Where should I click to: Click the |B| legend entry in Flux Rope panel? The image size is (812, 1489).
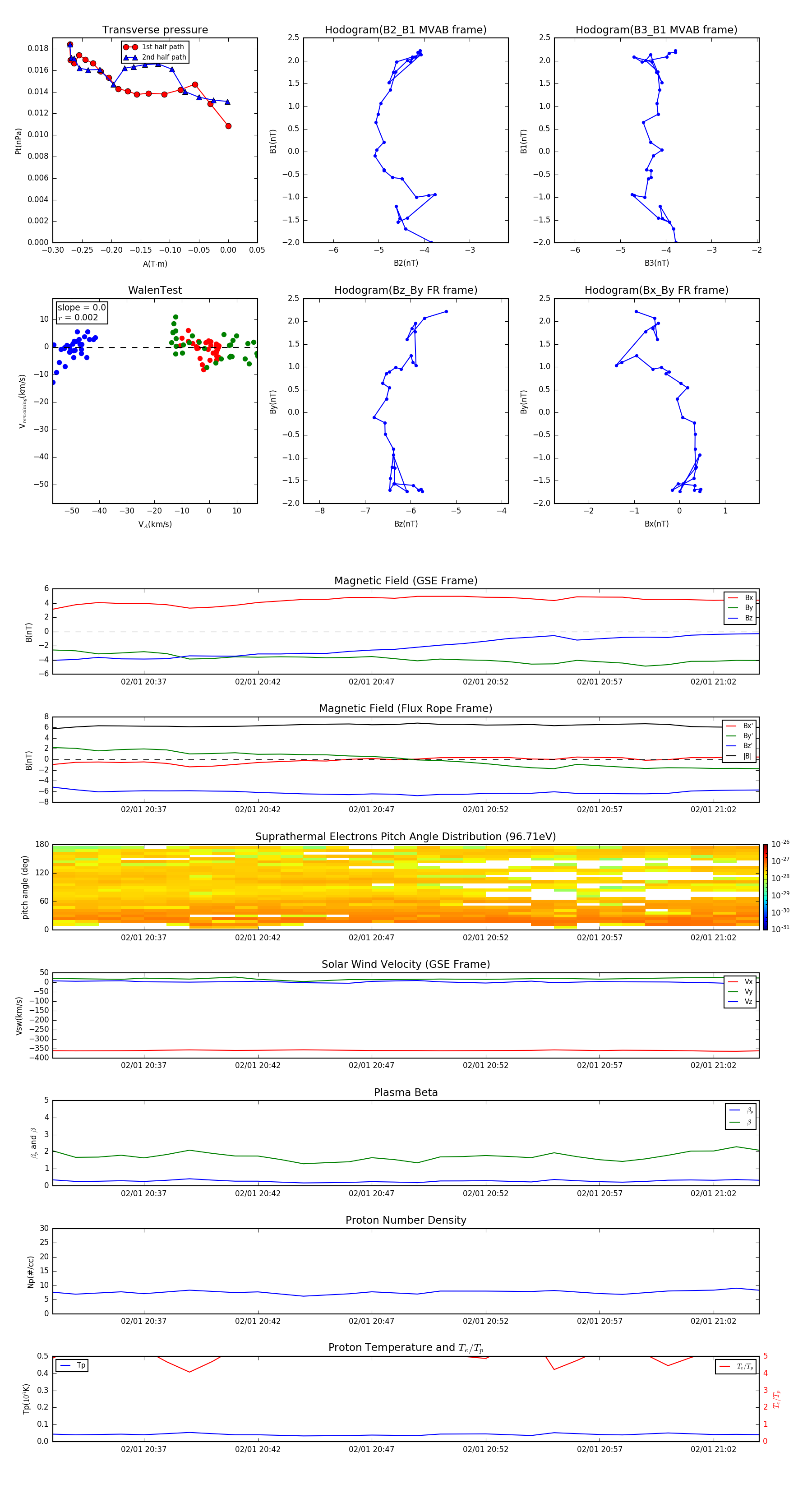pyautogui.click(x=739, y=756)
